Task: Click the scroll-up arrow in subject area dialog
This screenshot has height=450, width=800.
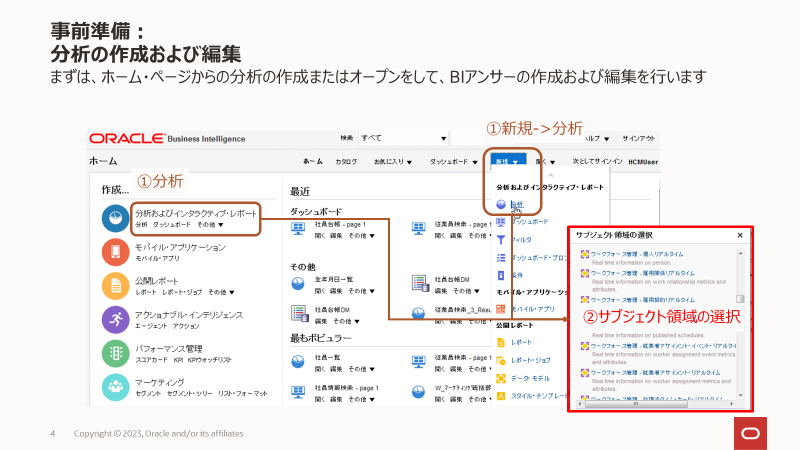Action: click(740, 254)
